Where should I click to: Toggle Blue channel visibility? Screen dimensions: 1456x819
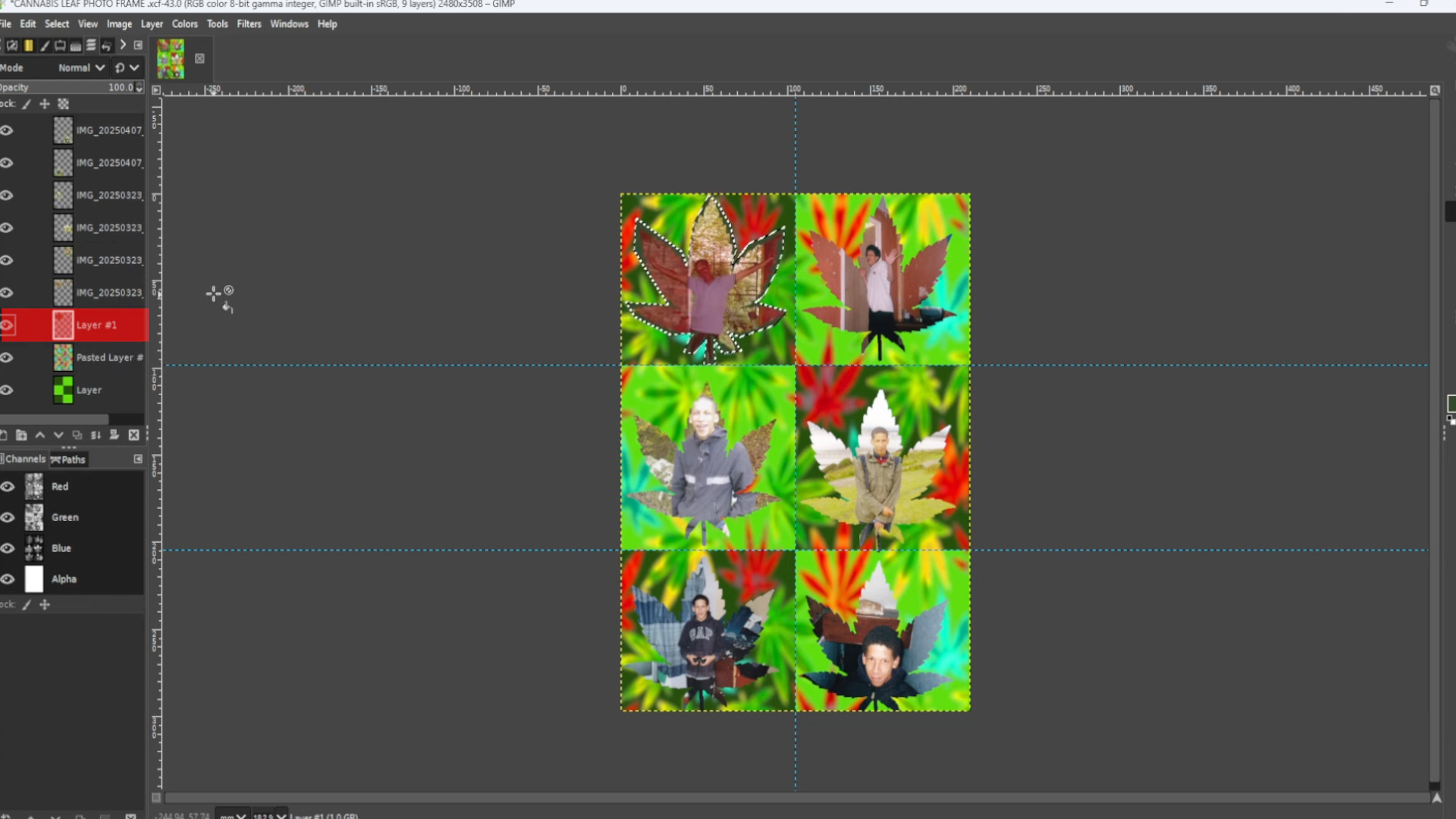pyautogui.click(x=8, y=548)
